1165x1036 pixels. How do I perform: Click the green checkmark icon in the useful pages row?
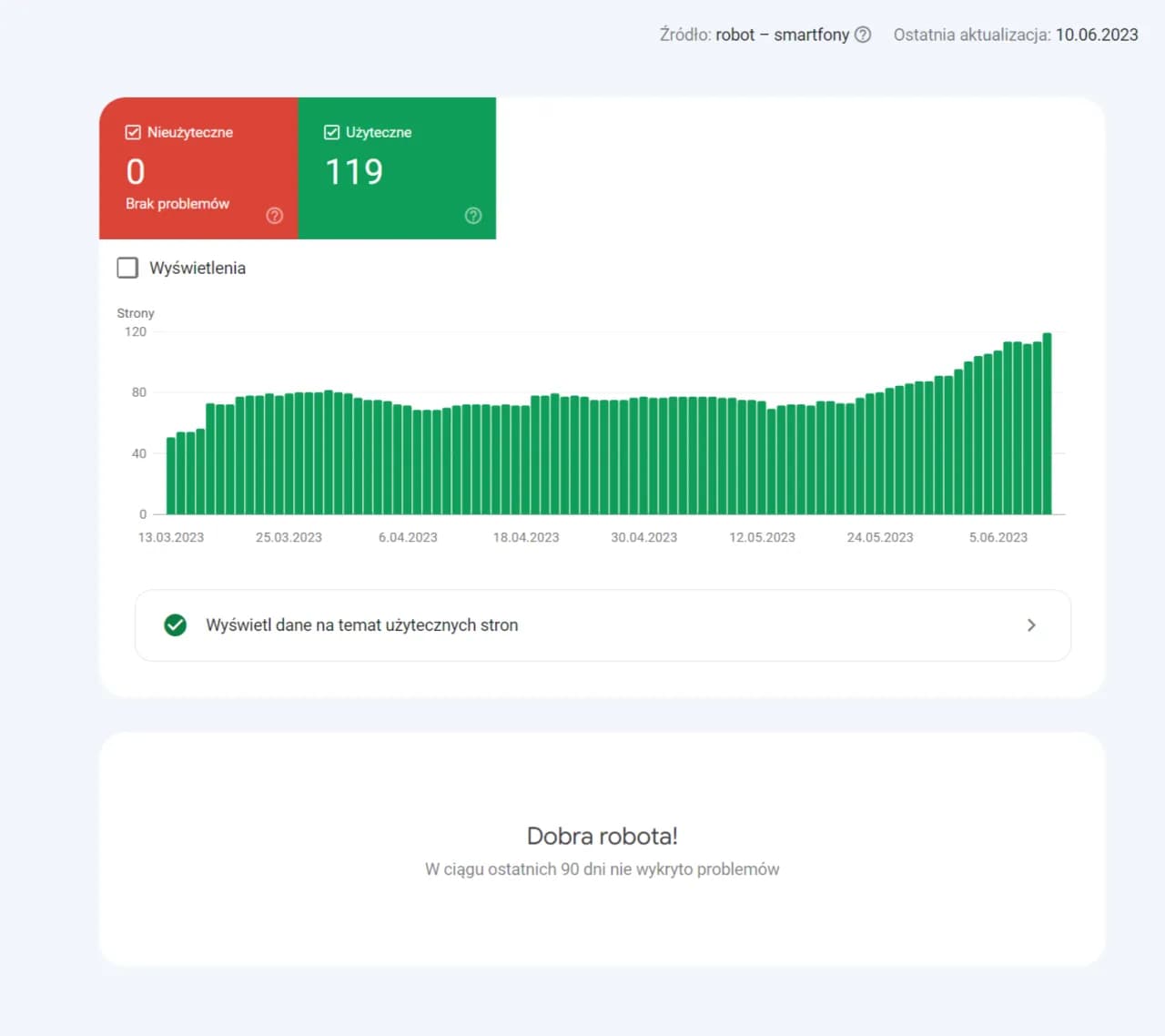[176, 625]
